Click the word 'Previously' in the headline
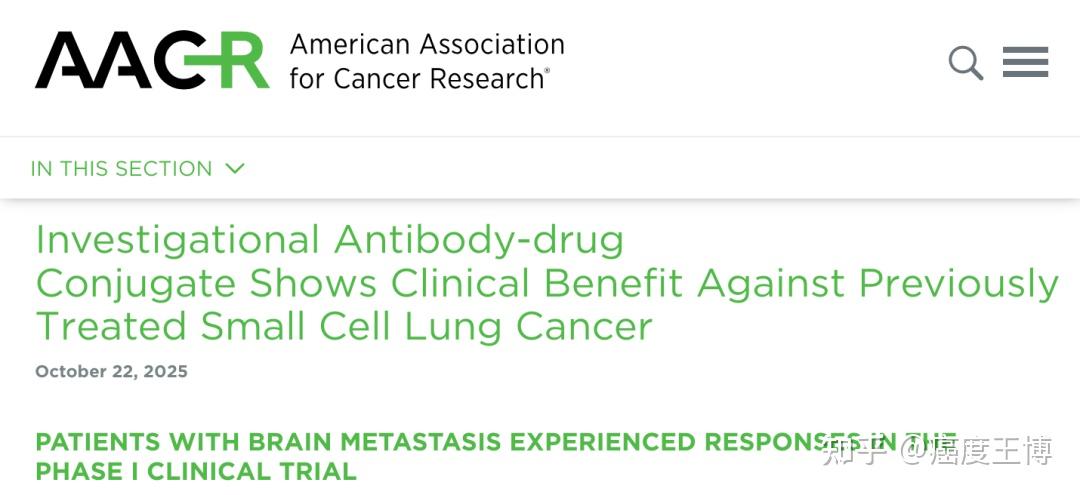 coord(958,284)
